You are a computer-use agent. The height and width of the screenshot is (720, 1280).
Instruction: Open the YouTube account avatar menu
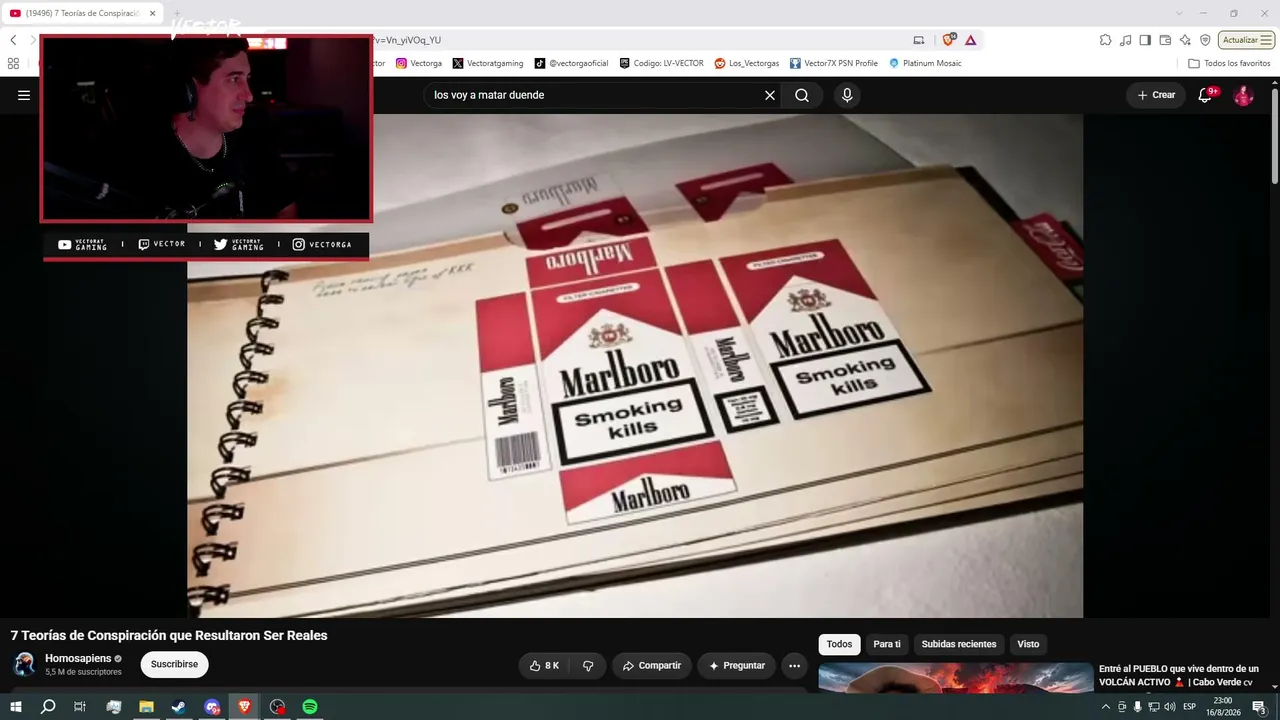(1243, 95)
